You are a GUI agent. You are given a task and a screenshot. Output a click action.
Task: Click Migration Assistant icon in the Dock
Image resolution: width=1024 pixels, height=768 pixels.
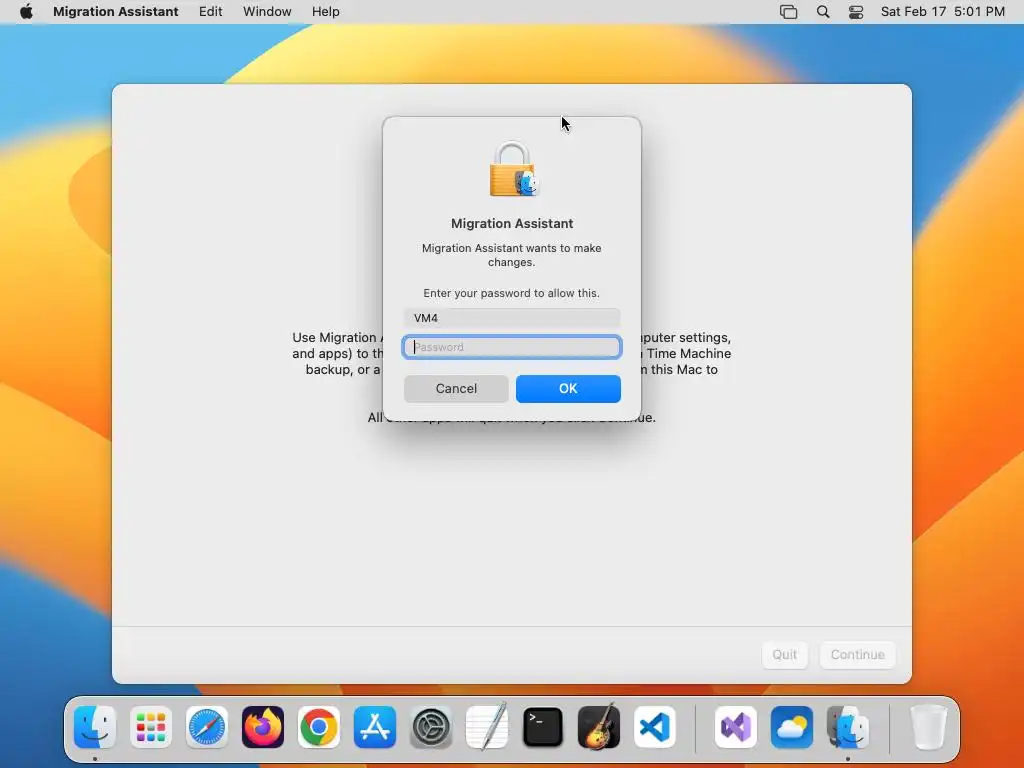point(848,727)
